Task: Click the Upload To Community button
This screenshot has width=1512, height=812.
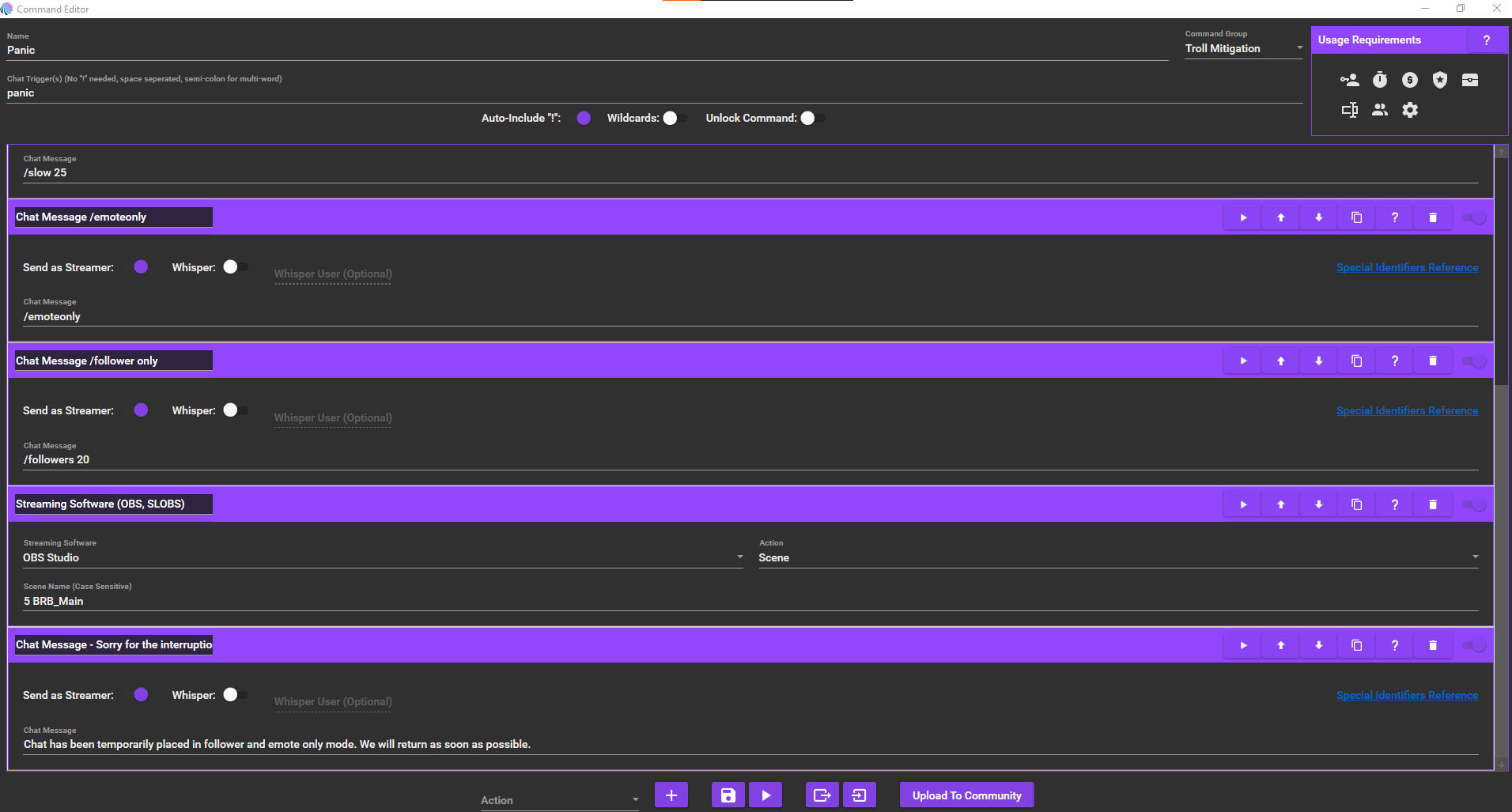Action: [966, 795]
